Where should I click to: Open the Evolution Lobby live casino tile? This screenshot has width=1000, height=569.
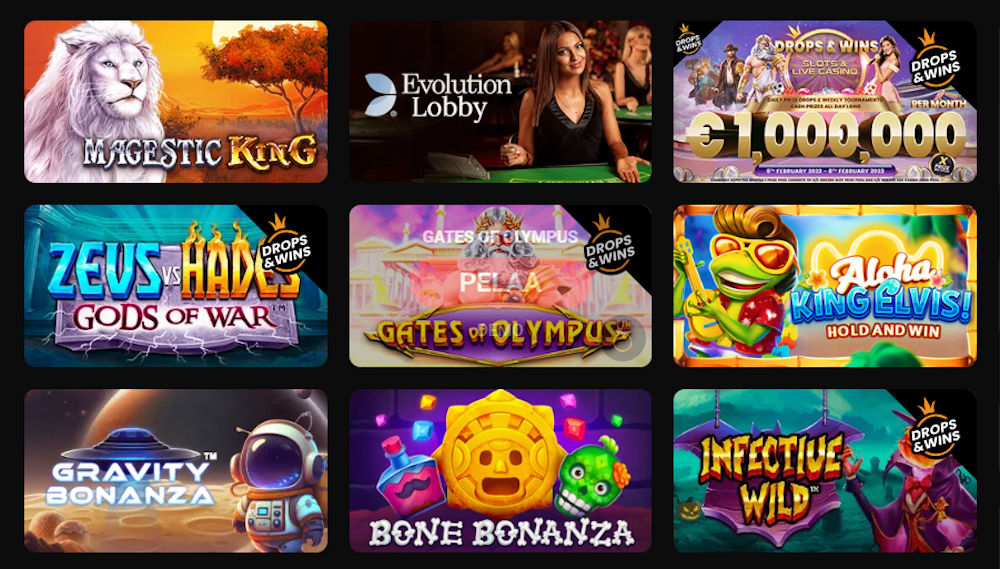pos(501,101)
